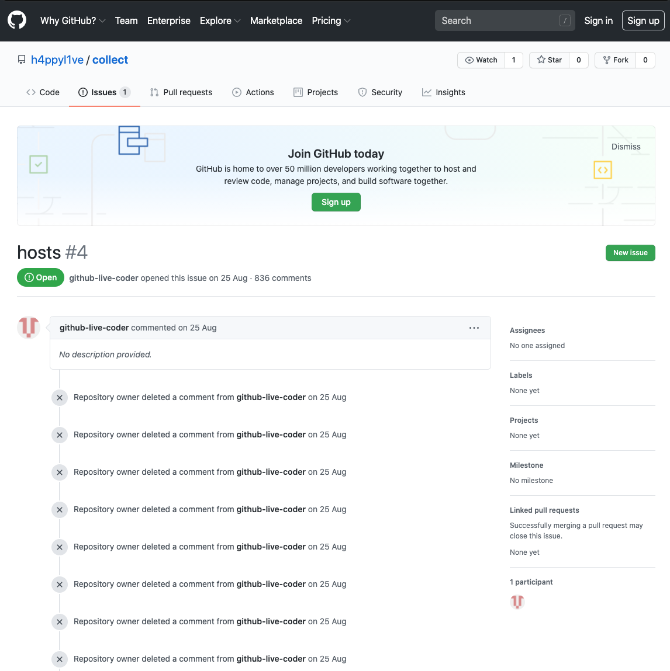
Task: Open the Fork count 0
Action: click(645, 60)
